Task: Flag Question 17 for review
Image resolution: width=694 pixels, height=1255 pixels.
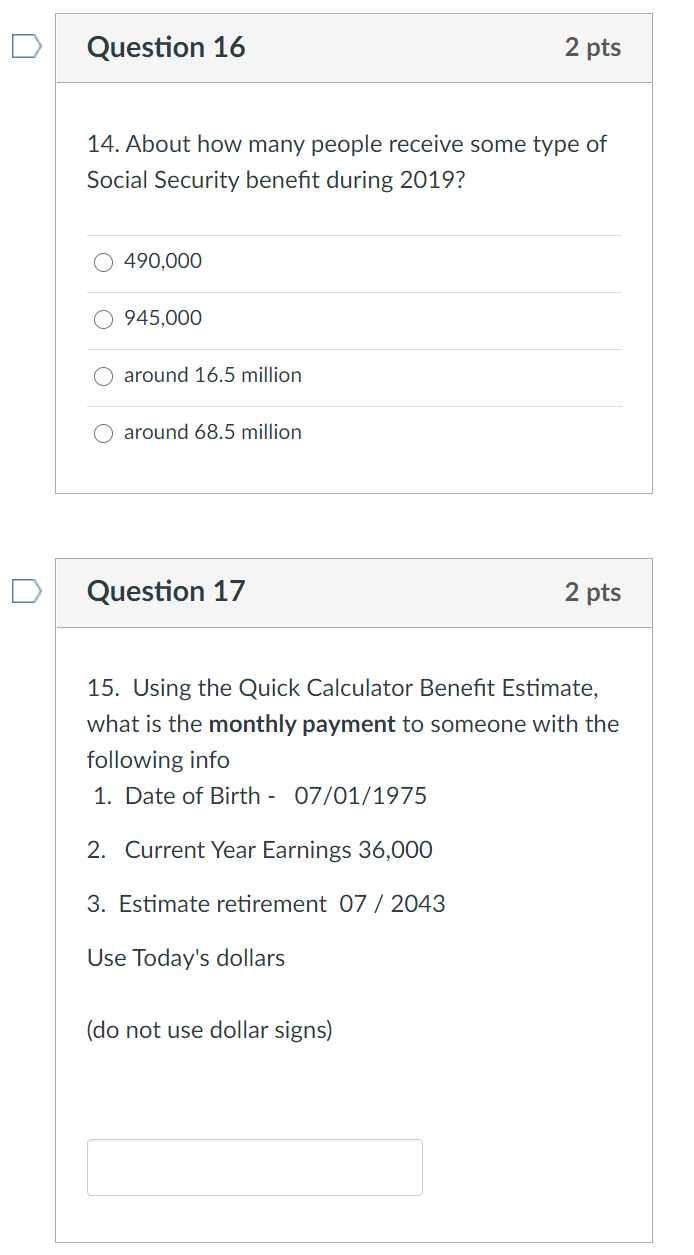Action: coord(27,591)
